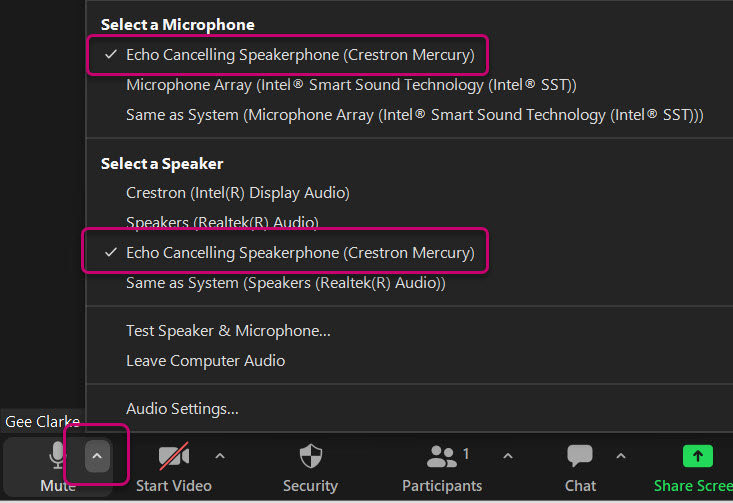733x503 pixels.
Task: Open Test Speaker & Microphone
Action: click(228, 331)
